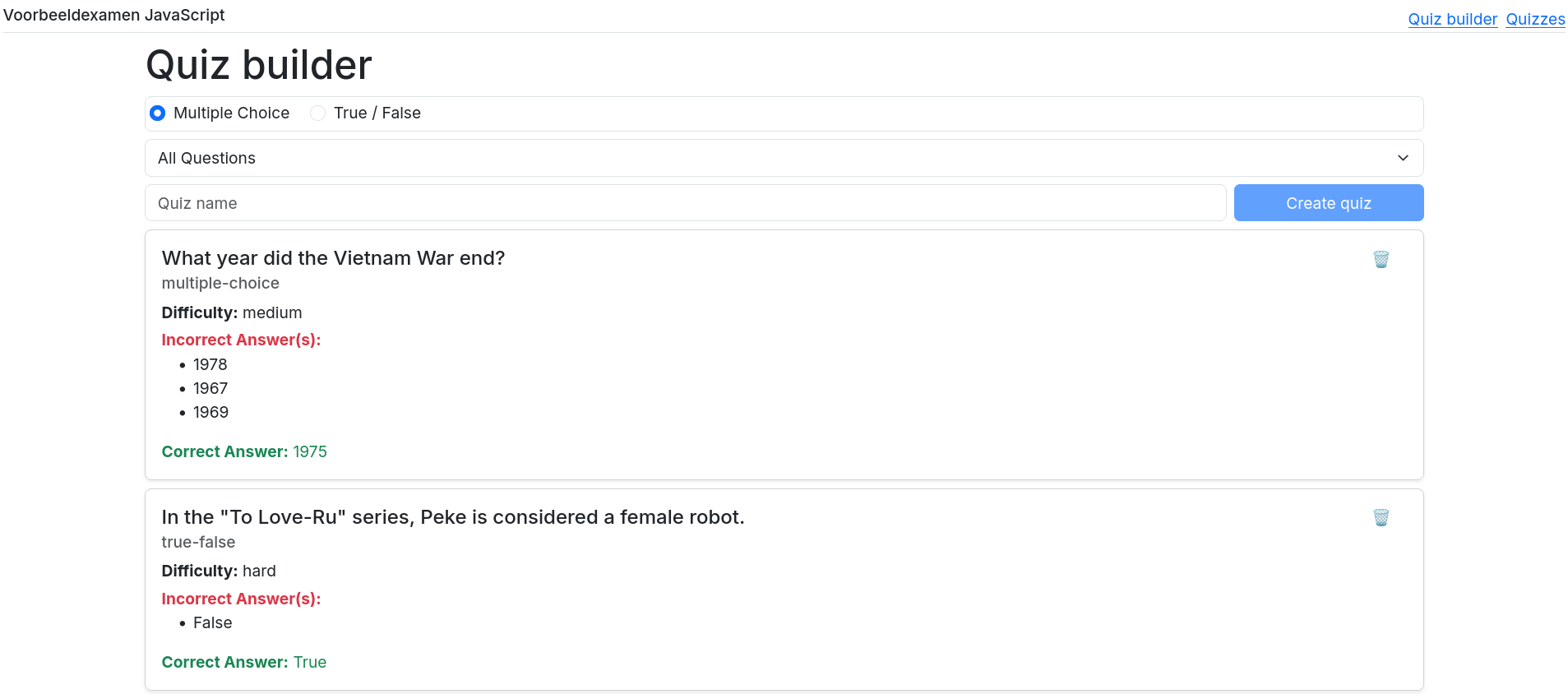This screenshot has width=1568, height=694.
Task: Open the Quiz builder navigation link
Action: click(1452, 19)
